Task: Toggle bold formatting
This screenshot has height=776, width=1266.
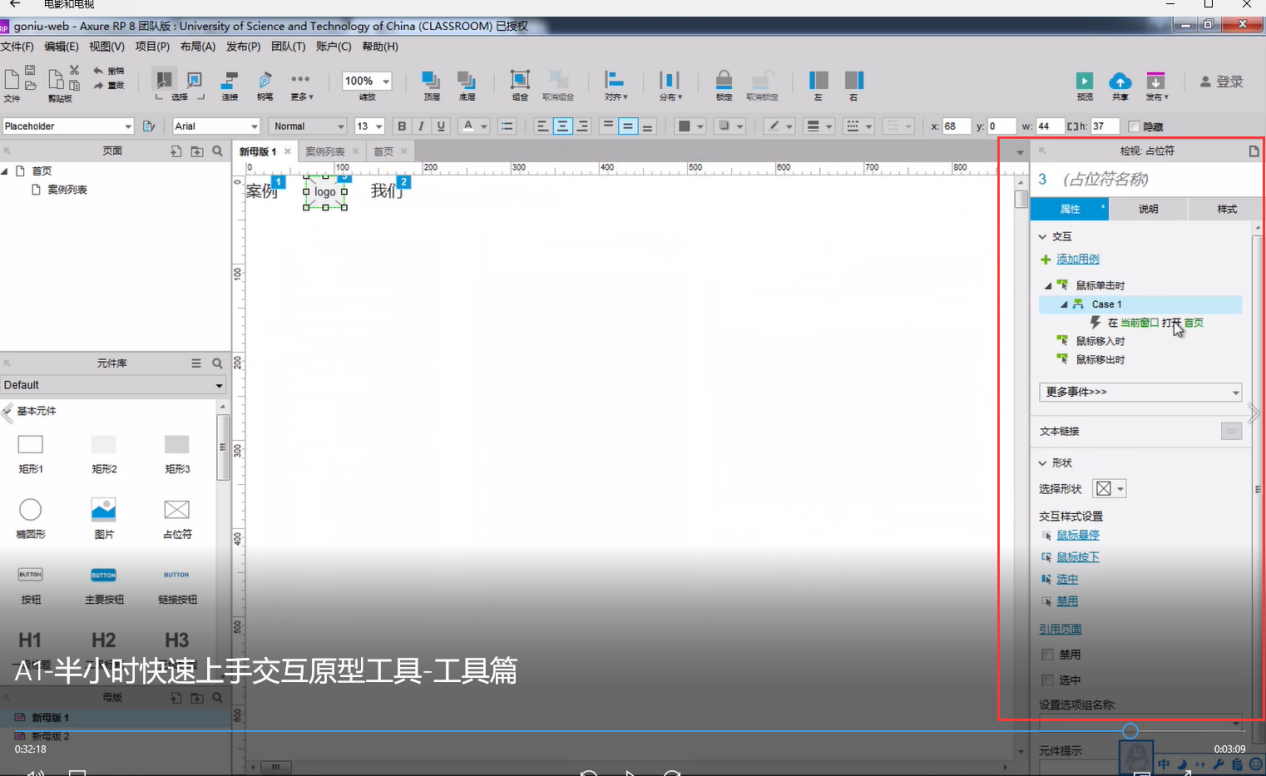Action: pyautogui.click(x=402, y=126)
